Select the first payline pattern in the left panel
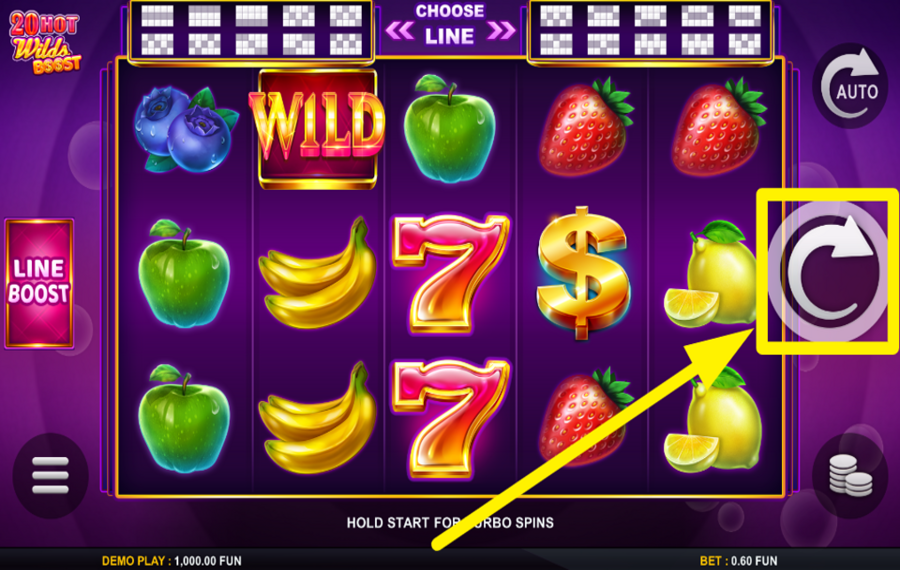This screenshot has width=900, height=570. tap(157, 16)
